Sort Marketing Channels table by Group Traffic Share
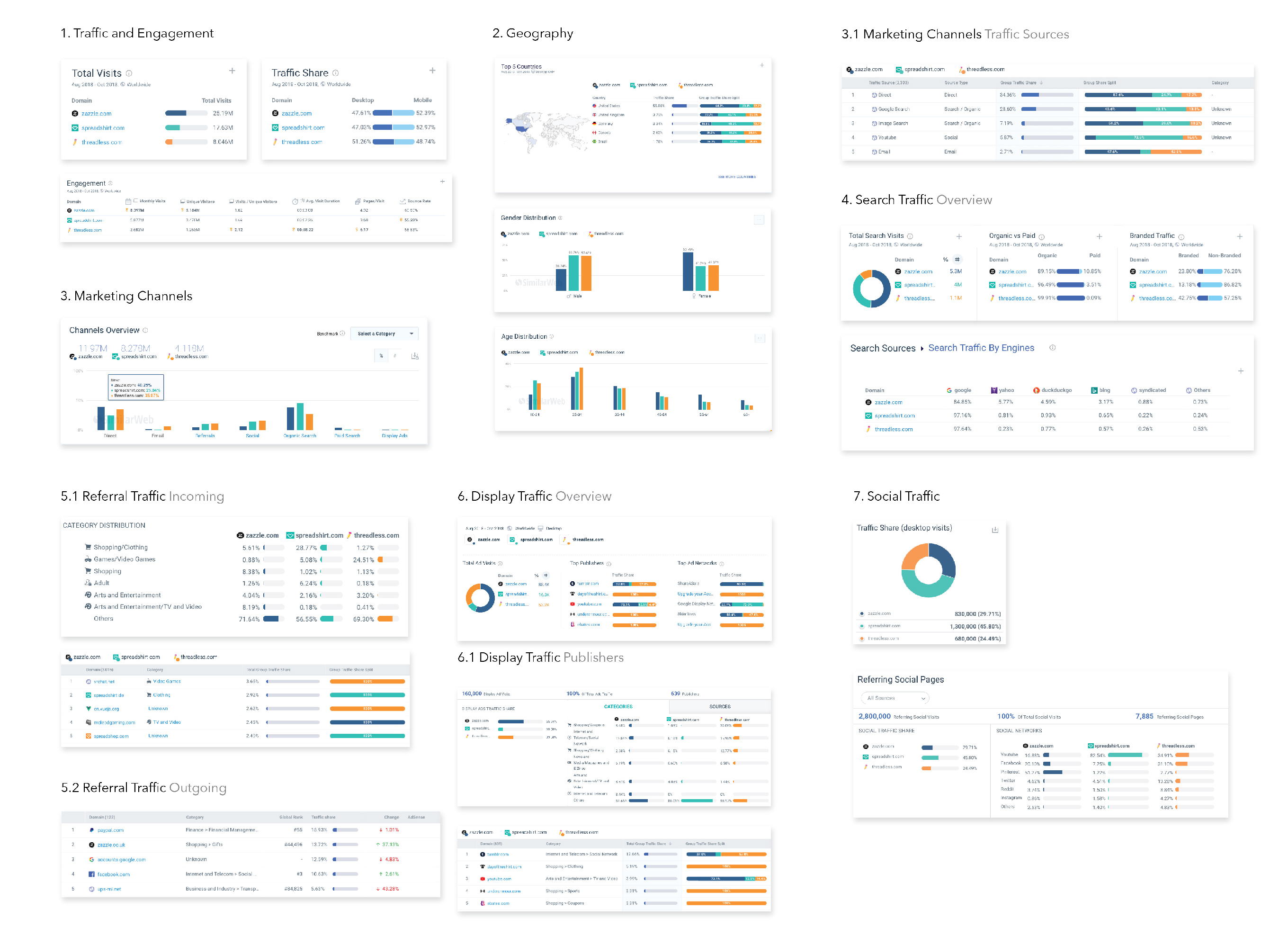 pyautogui.click(x=1021, y=83)
